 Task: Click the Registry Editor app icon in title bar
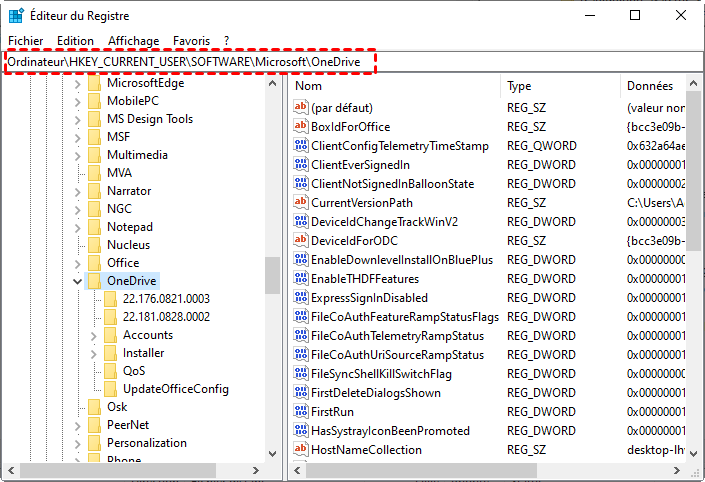16,16
